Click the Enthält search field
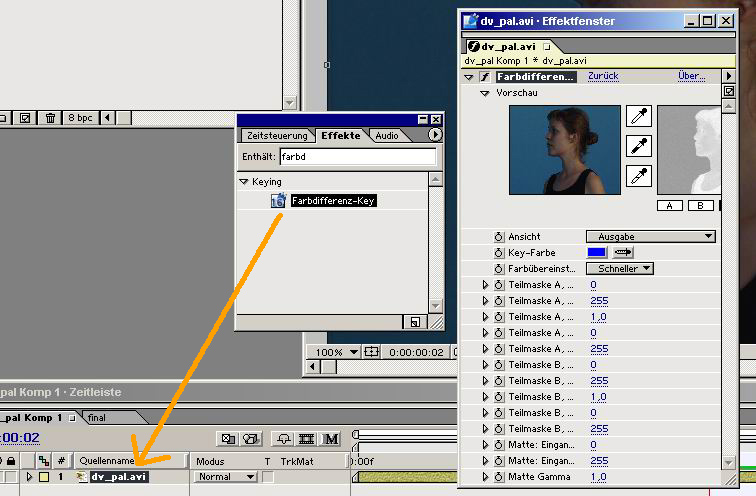The height and width of the screenshot is (496, 756). [x=357, y=157]
